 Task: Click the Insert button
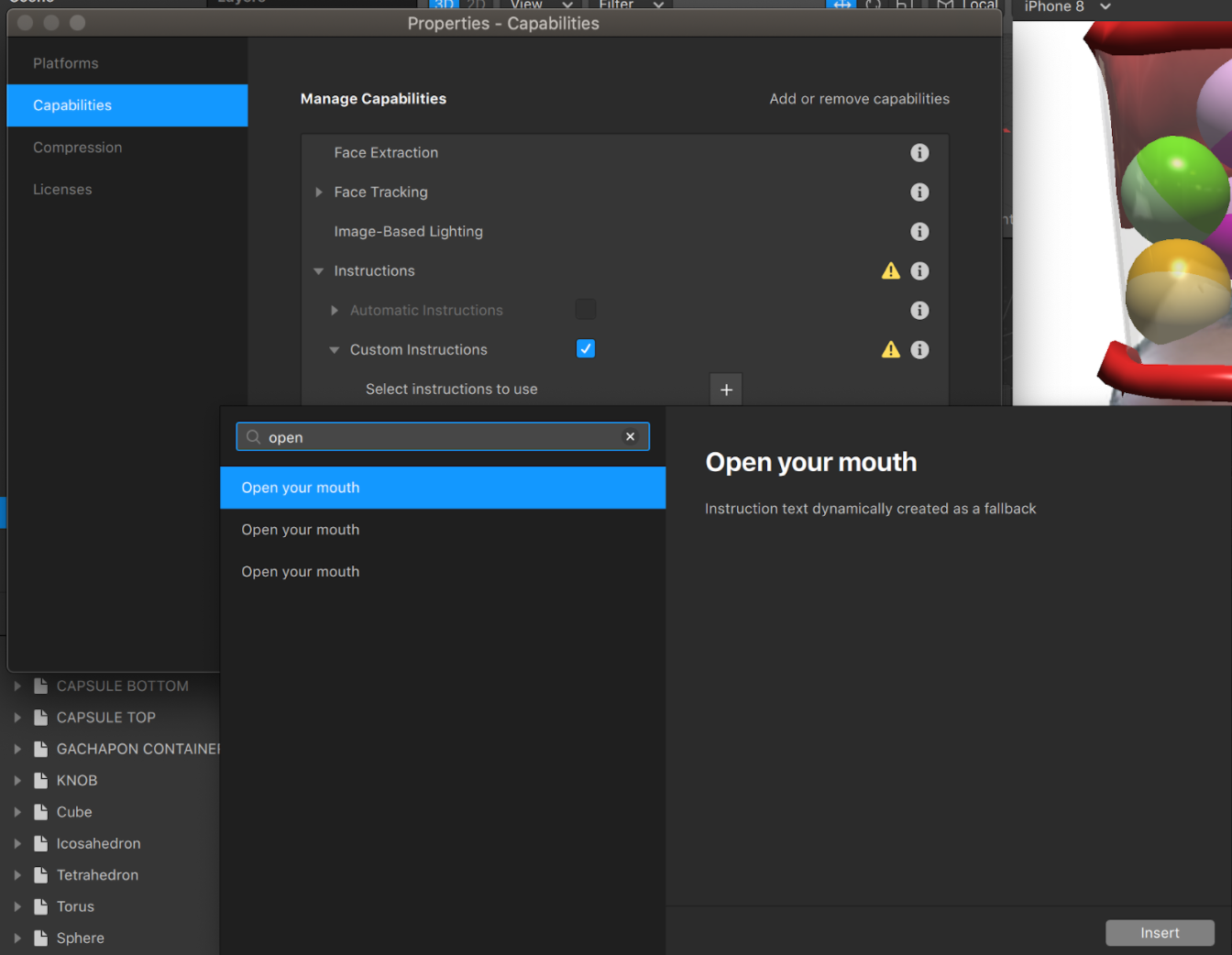1160,933
